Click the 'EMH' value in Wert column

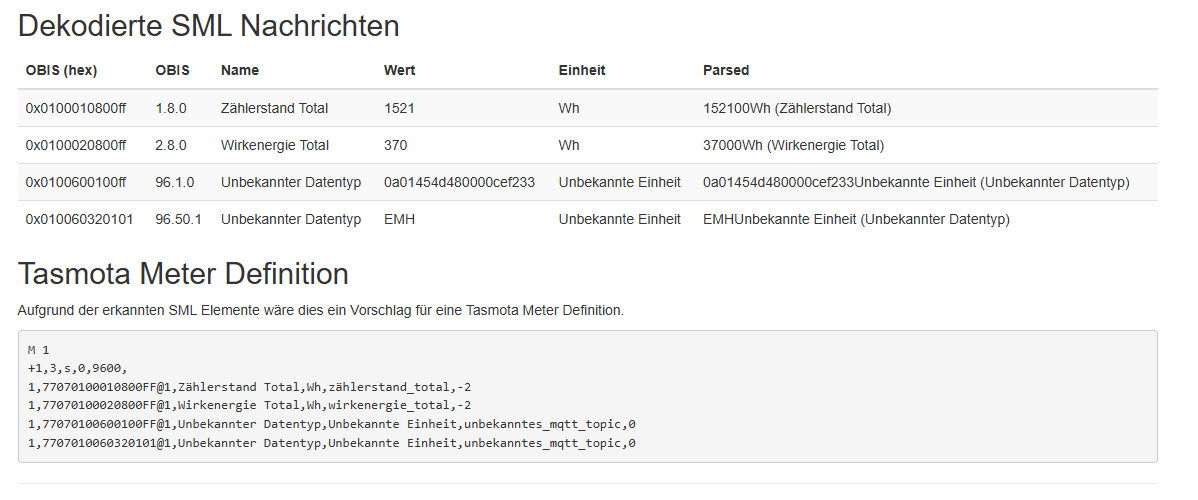pos(399,219)
